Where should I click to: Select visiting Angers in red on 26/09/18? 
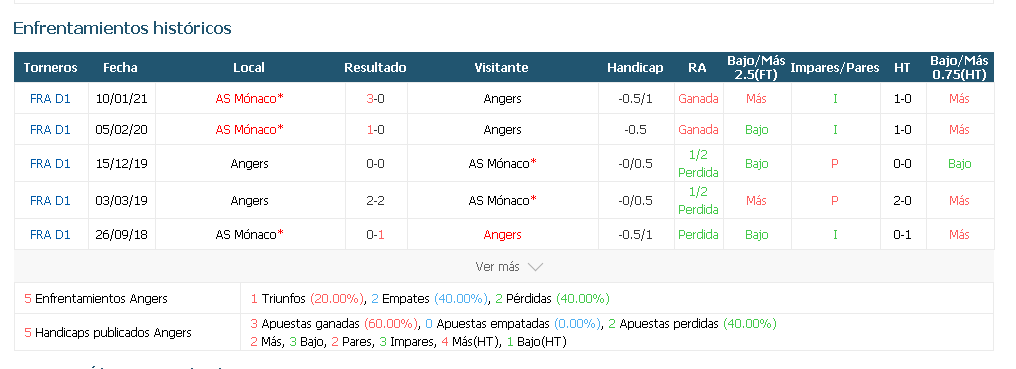click(502, 235)
